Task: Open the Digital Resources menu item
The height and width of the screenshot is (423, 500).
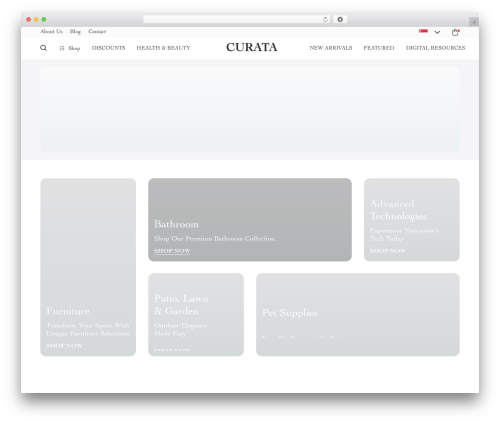Action: pos(435,48)
